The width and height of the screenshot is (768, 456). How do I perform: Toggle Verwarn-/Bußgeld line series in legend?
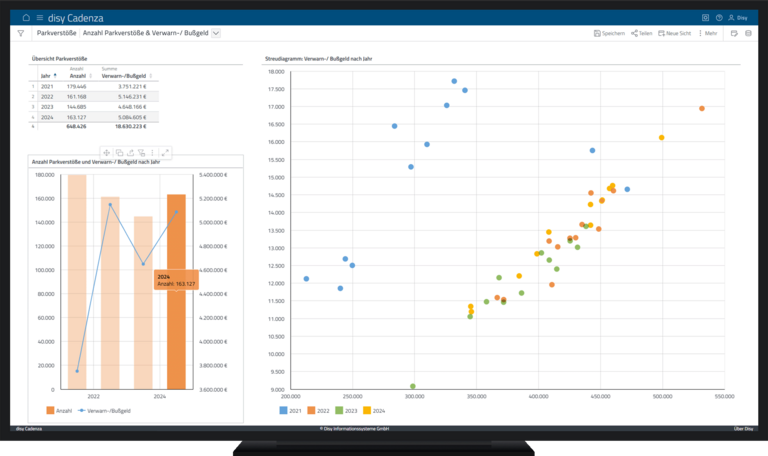coord(104,410)
